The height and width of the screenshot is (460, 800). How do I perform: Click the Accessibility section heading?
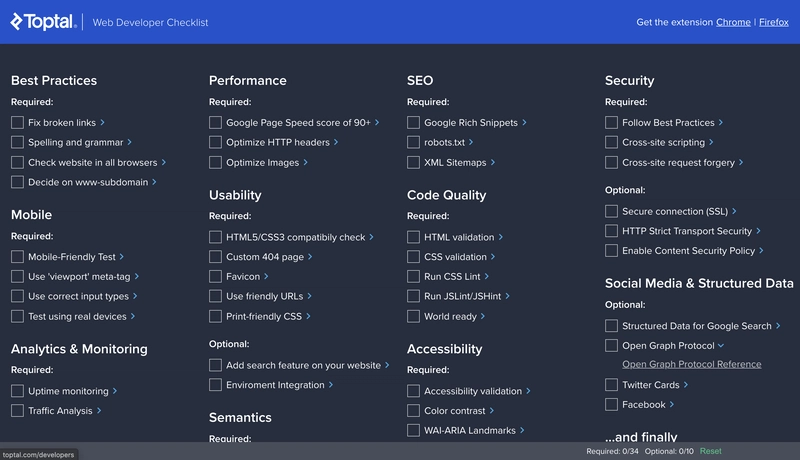444,349
